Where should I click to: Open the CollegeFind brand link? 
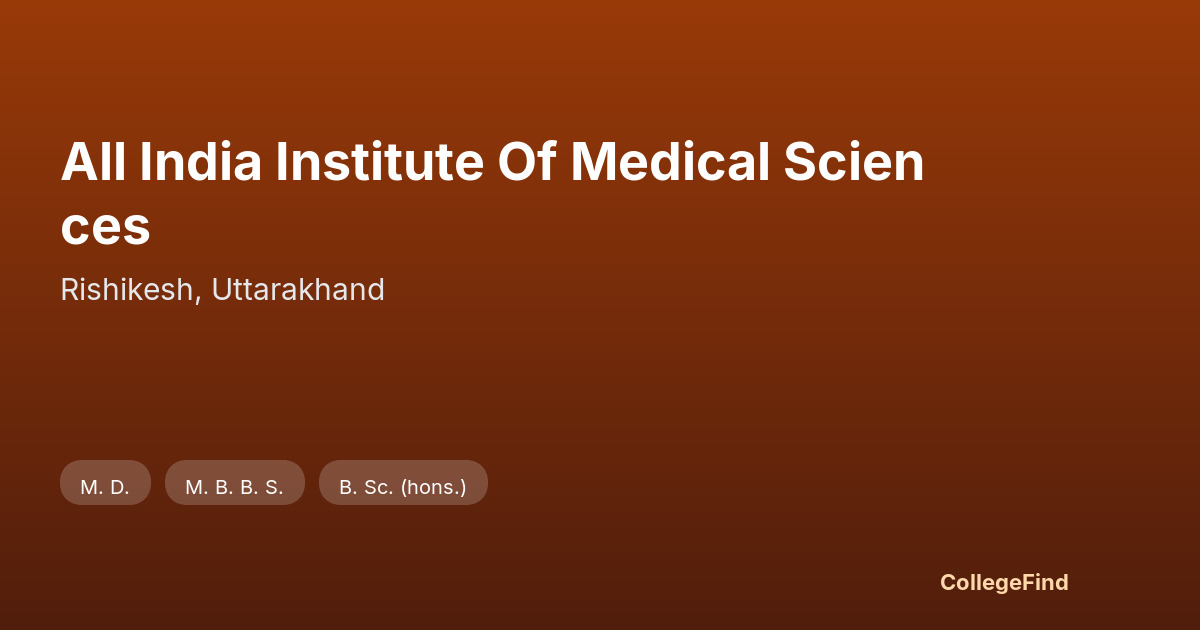click(x=1004, y=582)
